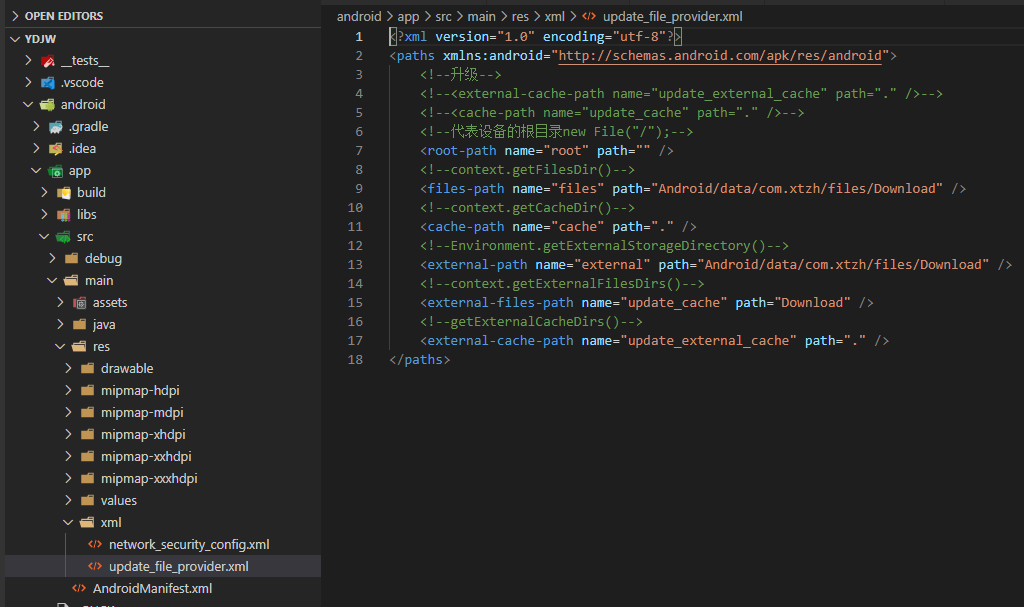Click the main folder icon in tree

pyautogui.click(x=71, y=281)
